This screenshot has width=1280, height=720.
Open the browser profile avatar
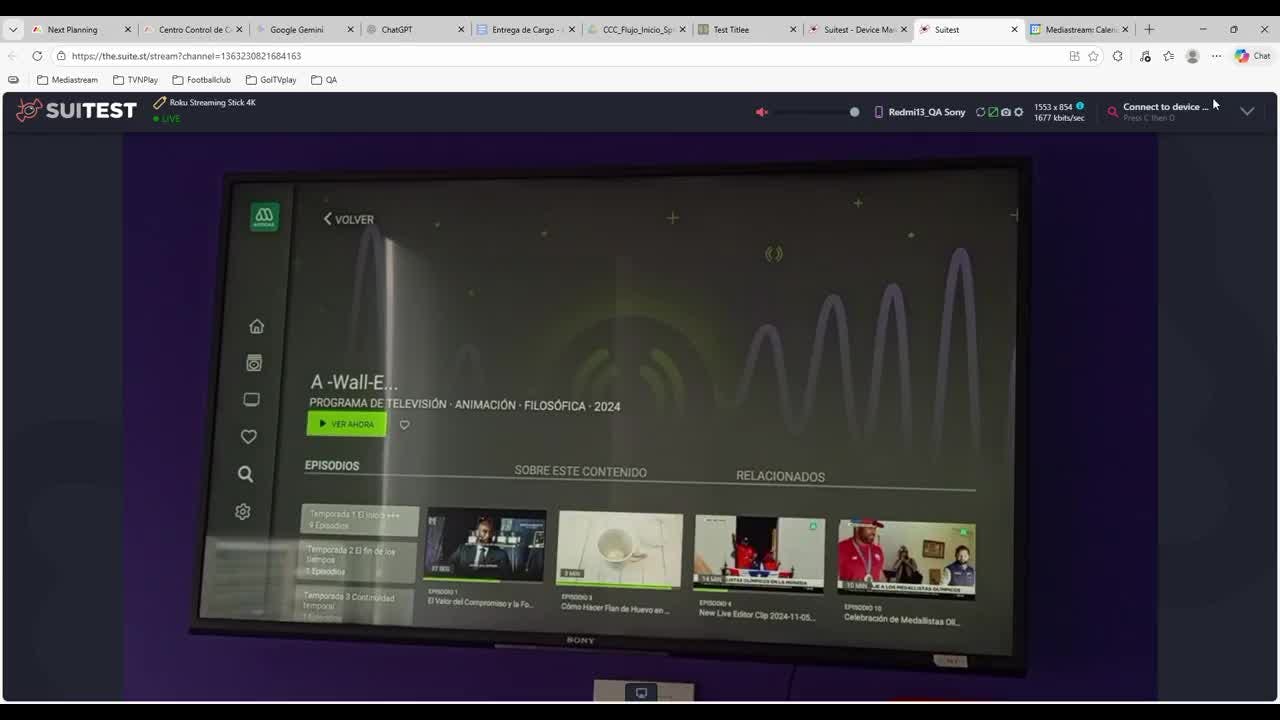(1192, 56)
